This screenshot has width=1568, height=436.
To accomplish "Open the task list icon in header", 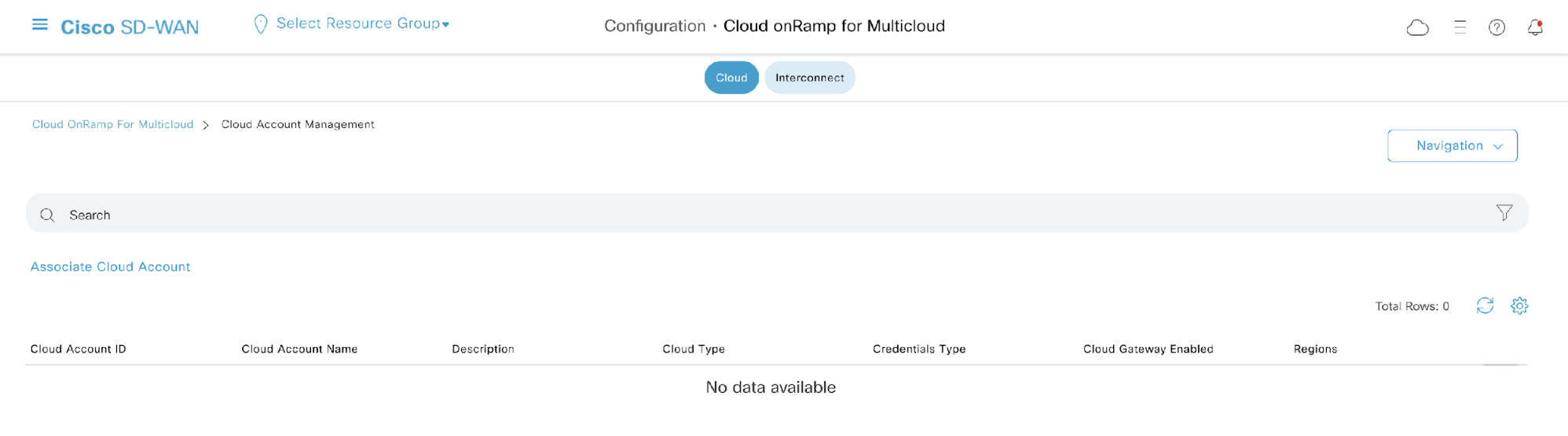I will 1460,27.
